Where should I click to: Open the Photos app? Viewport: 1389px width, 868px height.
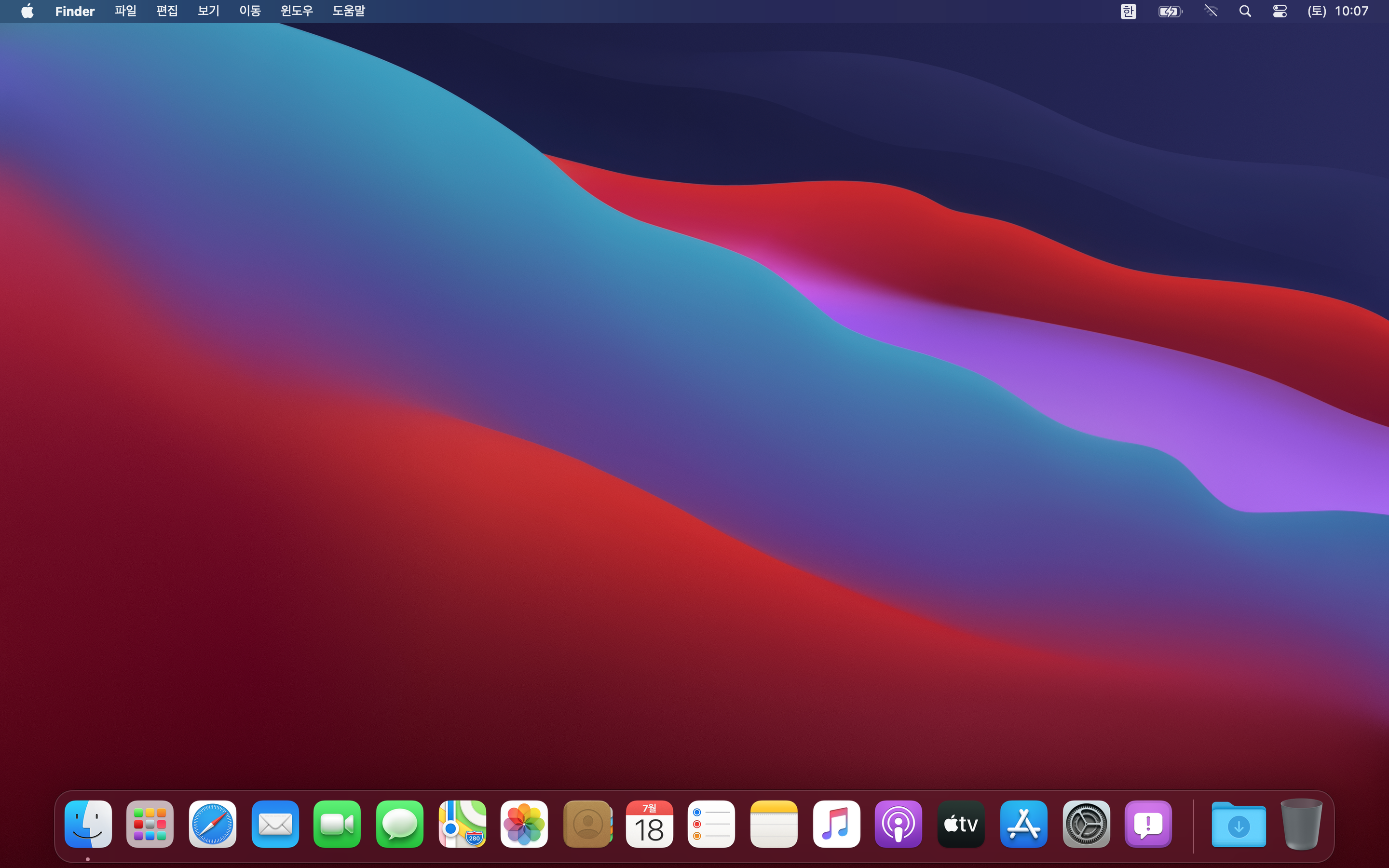pyautogui.click(x=524, y=824)
